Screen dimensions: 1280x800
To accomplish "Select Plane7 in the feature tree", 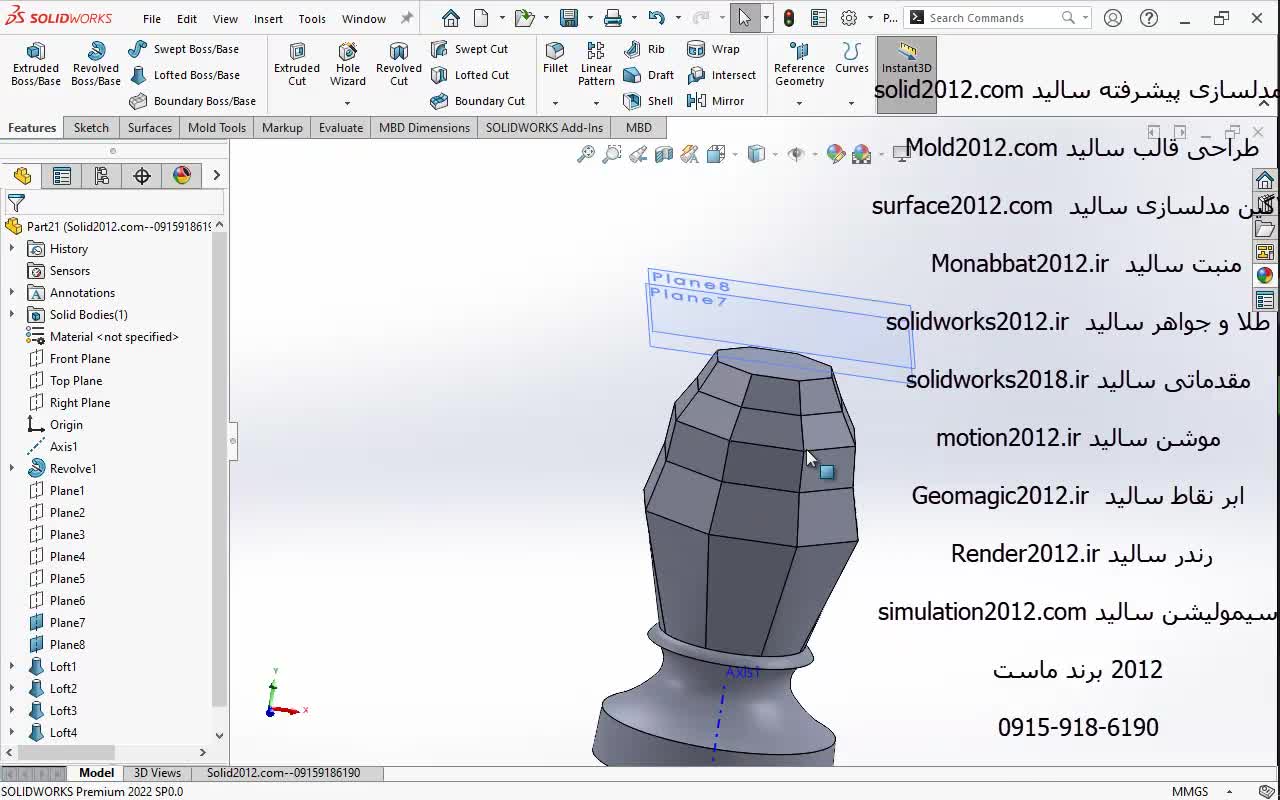I will point(67,623).
